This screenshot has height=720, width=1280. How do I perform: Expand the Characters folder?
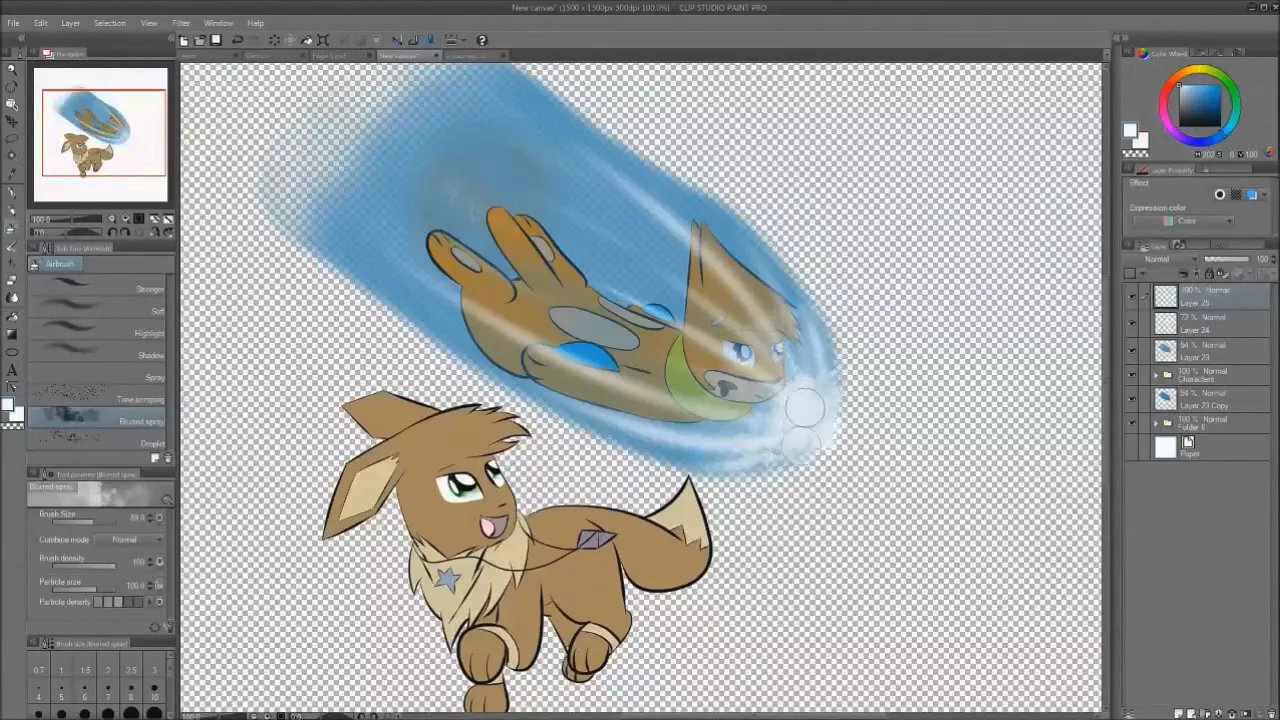coord(1156,375)
